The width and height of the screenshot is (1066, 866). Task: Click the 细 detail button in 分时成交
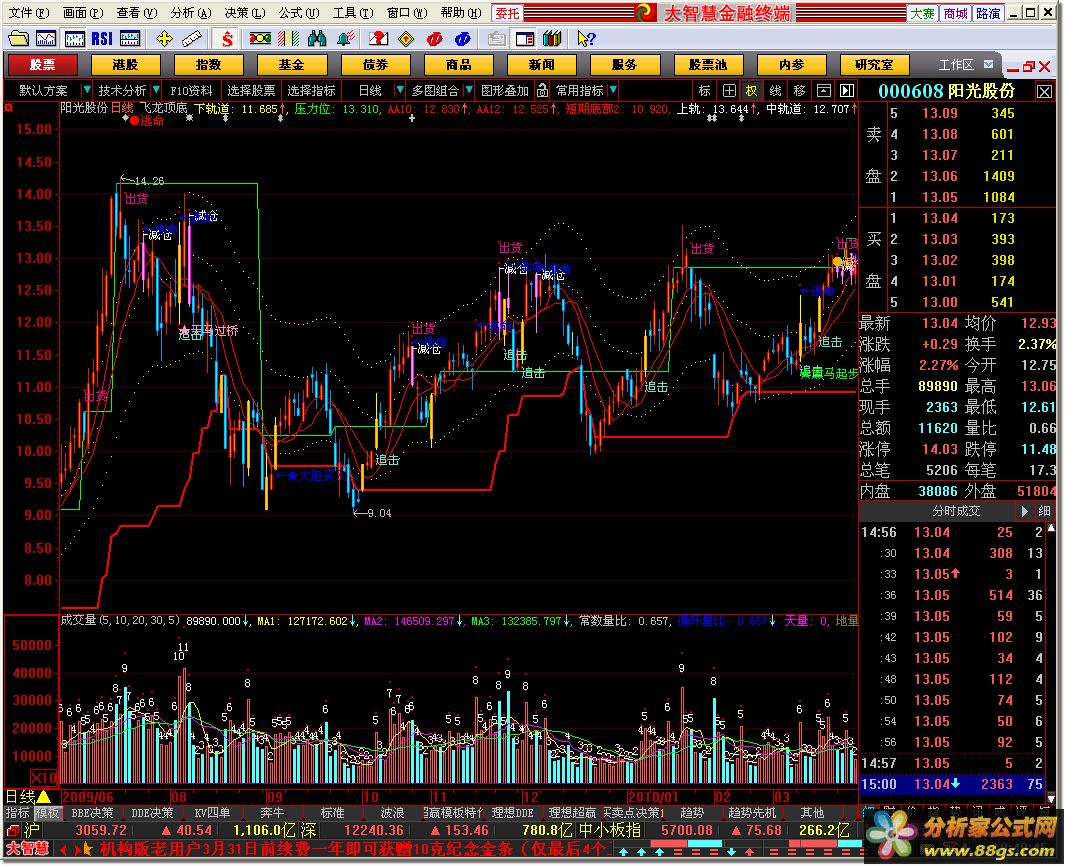1044,511
